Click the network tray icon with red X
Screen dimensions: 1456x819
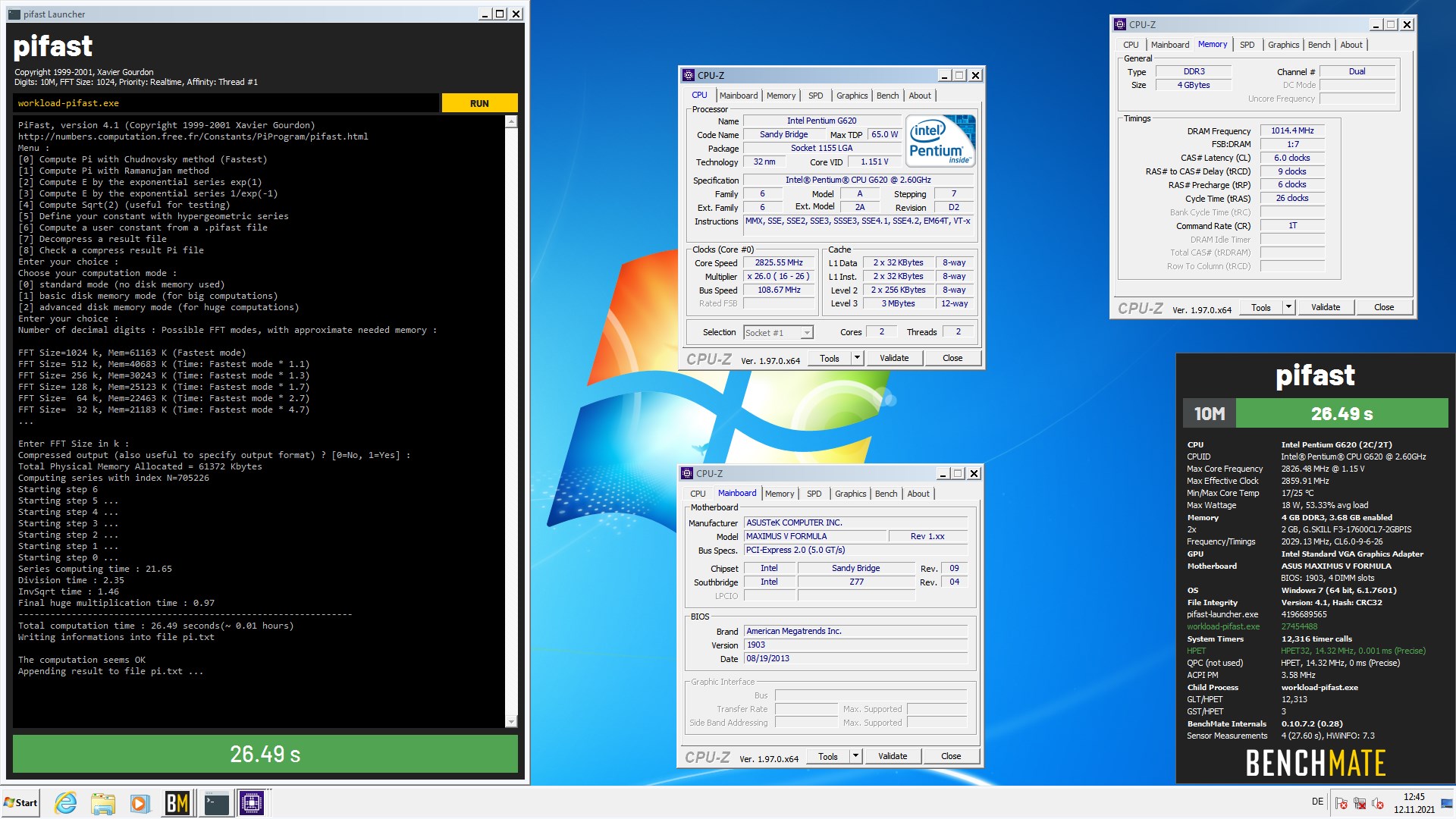point(1360,803)
